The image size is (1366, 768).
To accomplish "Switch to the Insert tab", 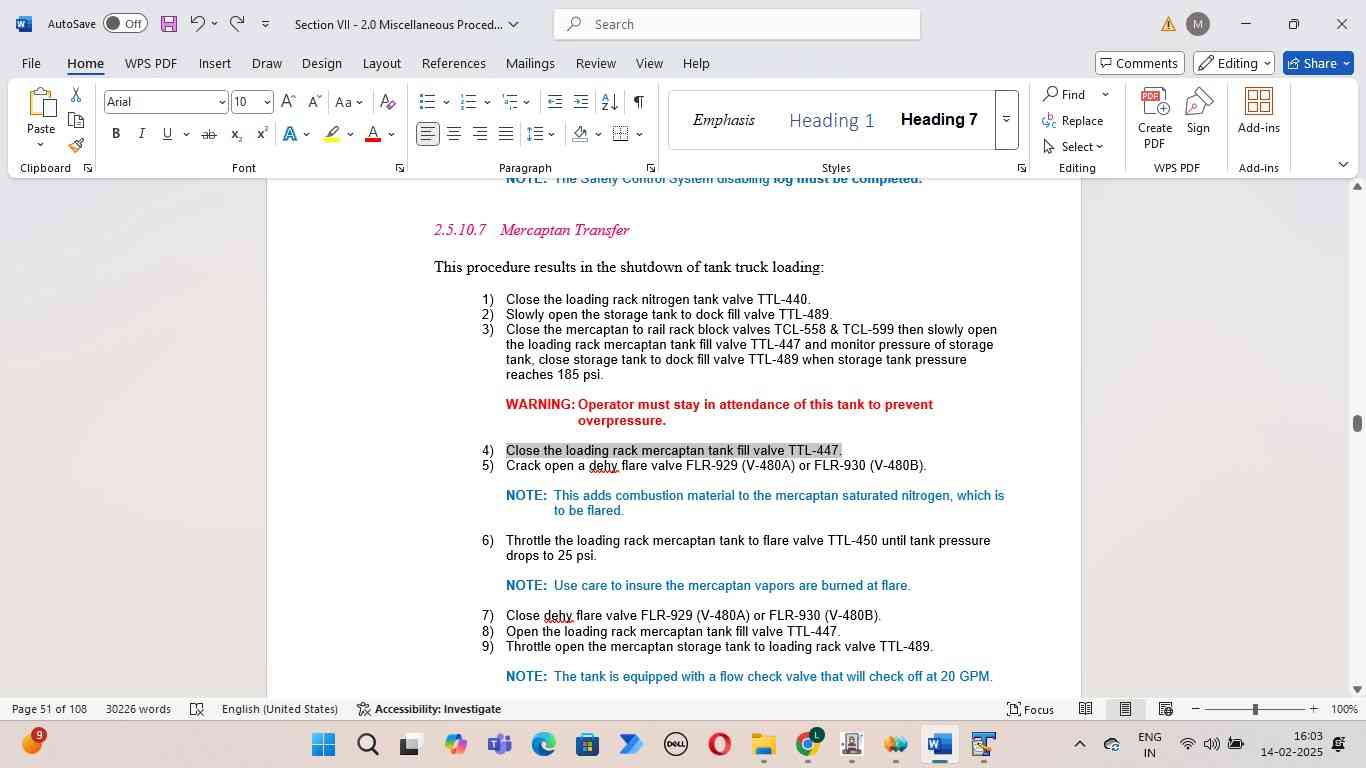I will 215,63.
